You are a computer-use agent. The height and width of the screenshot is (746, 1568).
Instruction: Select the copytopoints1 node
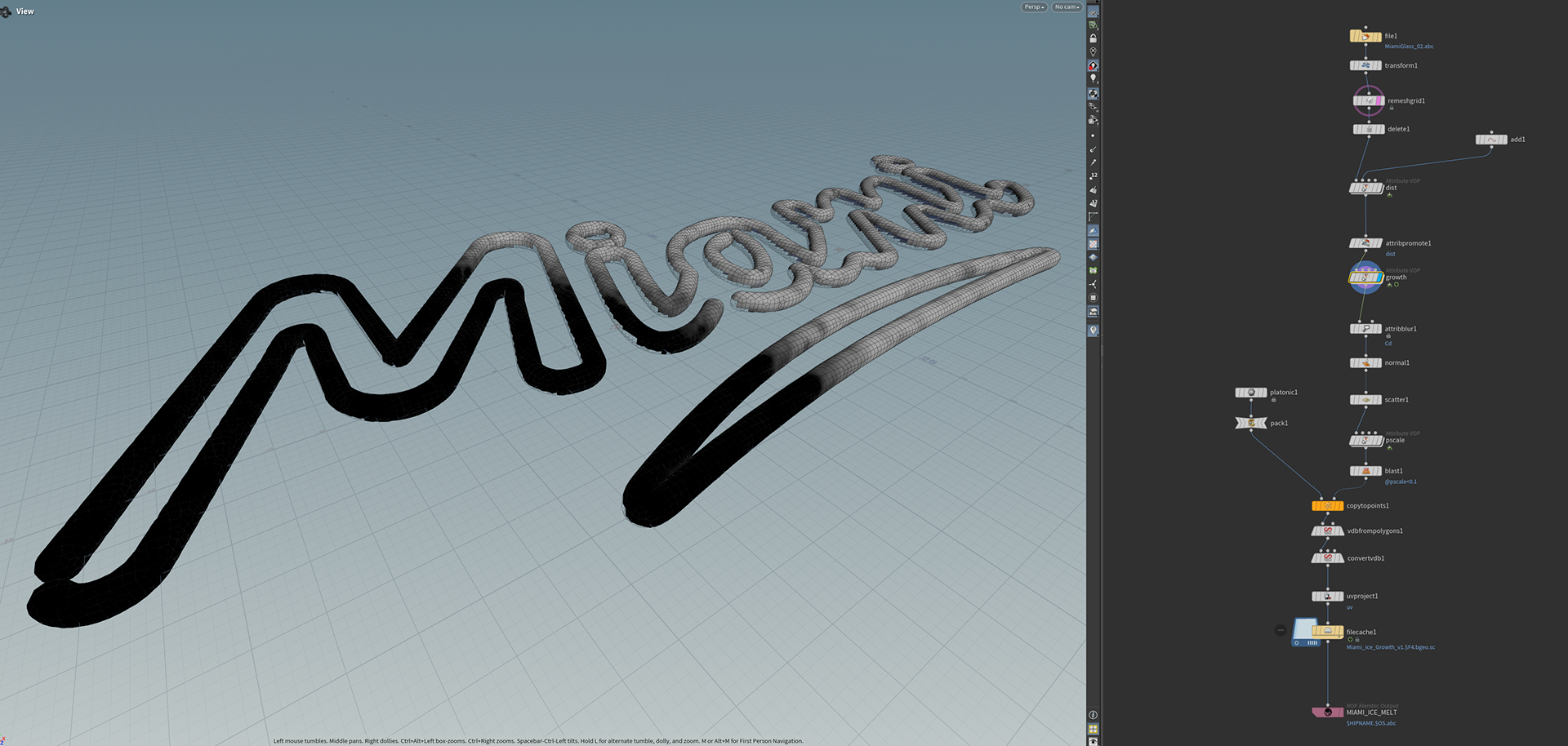point(1328,506)
